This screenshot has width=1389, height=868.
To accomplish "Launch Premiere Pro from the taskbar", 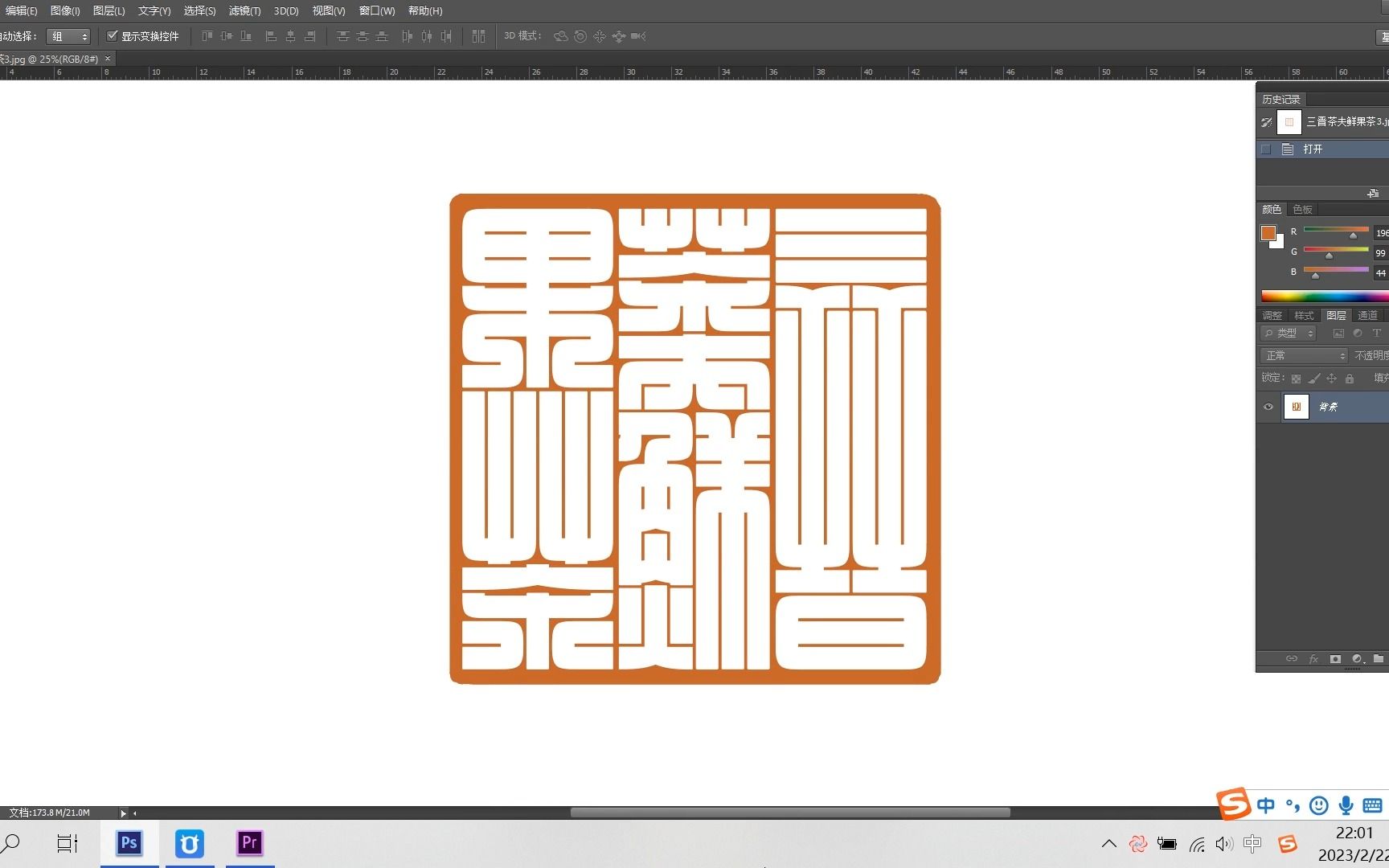I will click(249, 844).
